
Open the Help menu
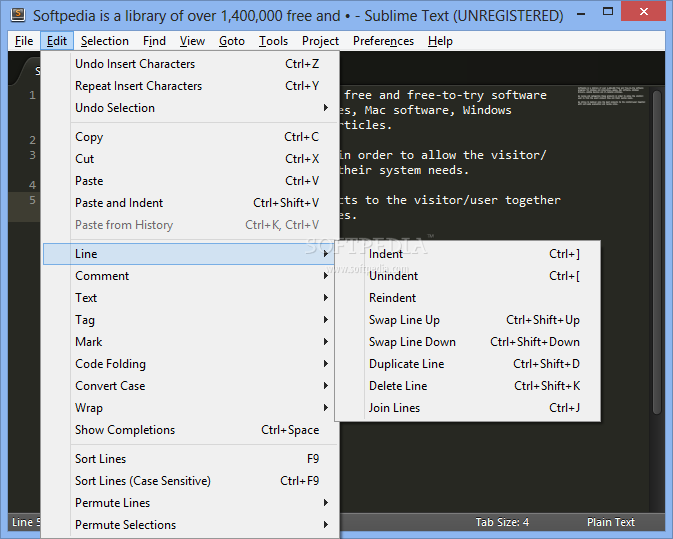click(440, 41)
